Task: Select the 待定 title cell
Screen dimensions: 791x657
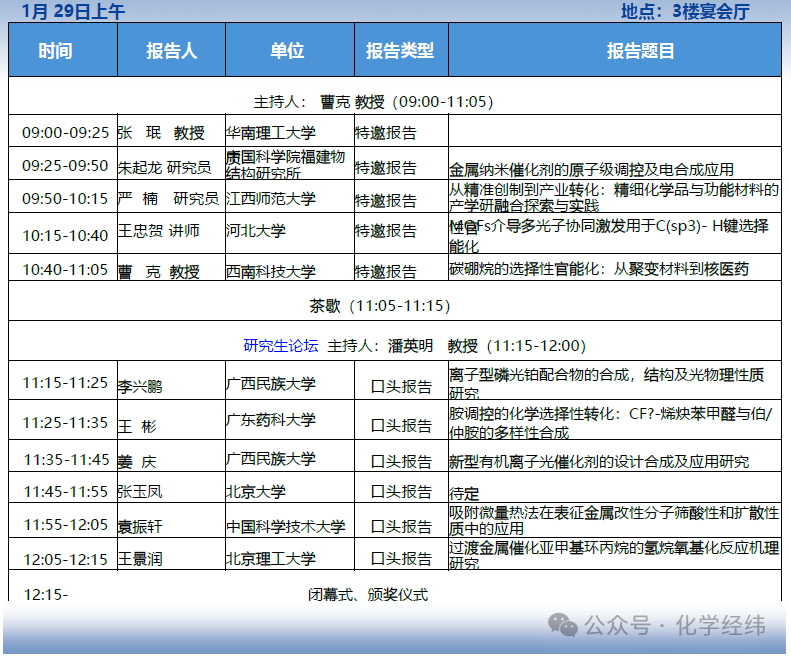Action: point(464,493)
